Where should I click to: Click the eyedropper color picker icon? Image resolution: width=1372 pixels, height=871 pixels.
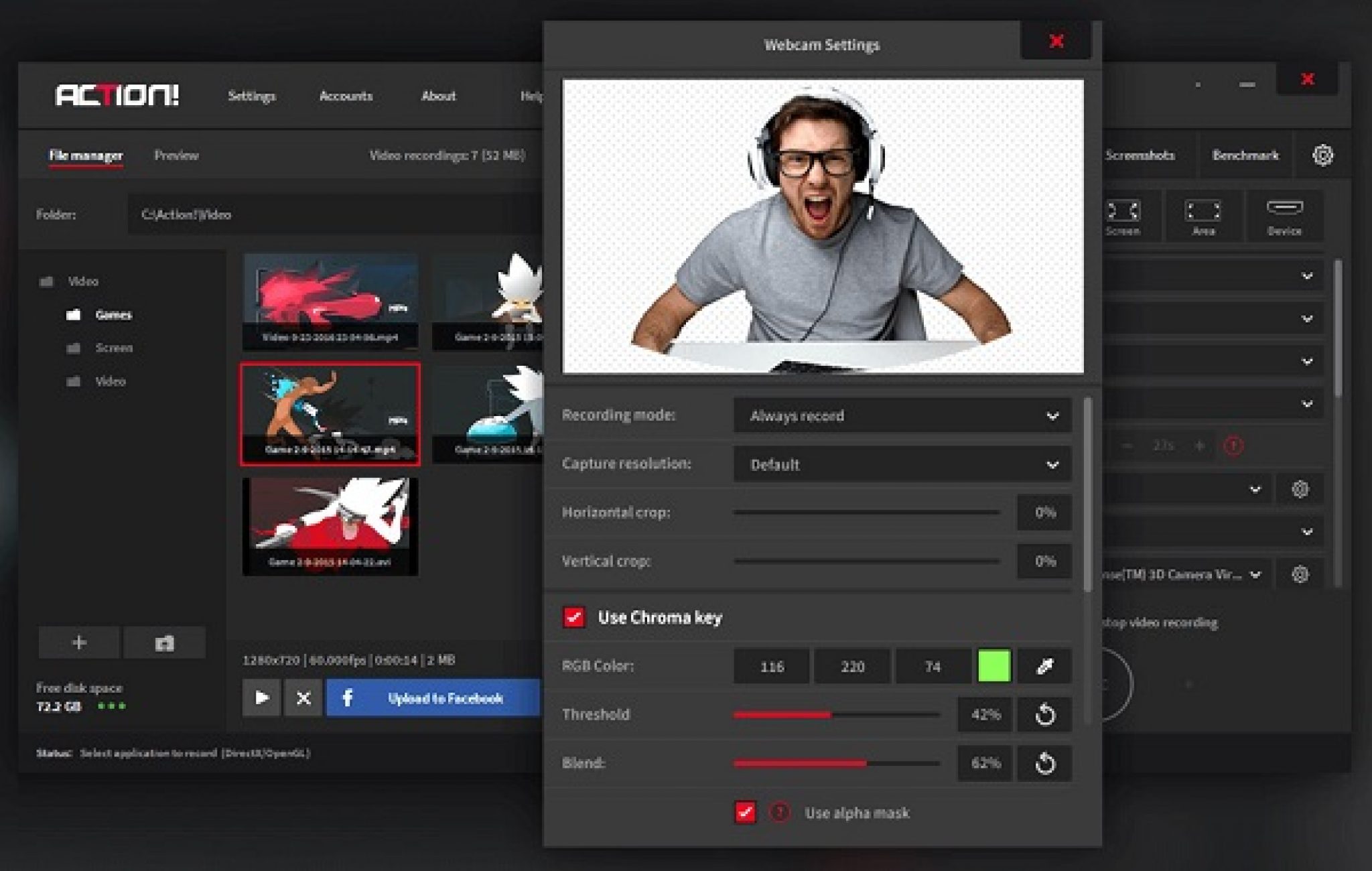(x=1044, y=666)
